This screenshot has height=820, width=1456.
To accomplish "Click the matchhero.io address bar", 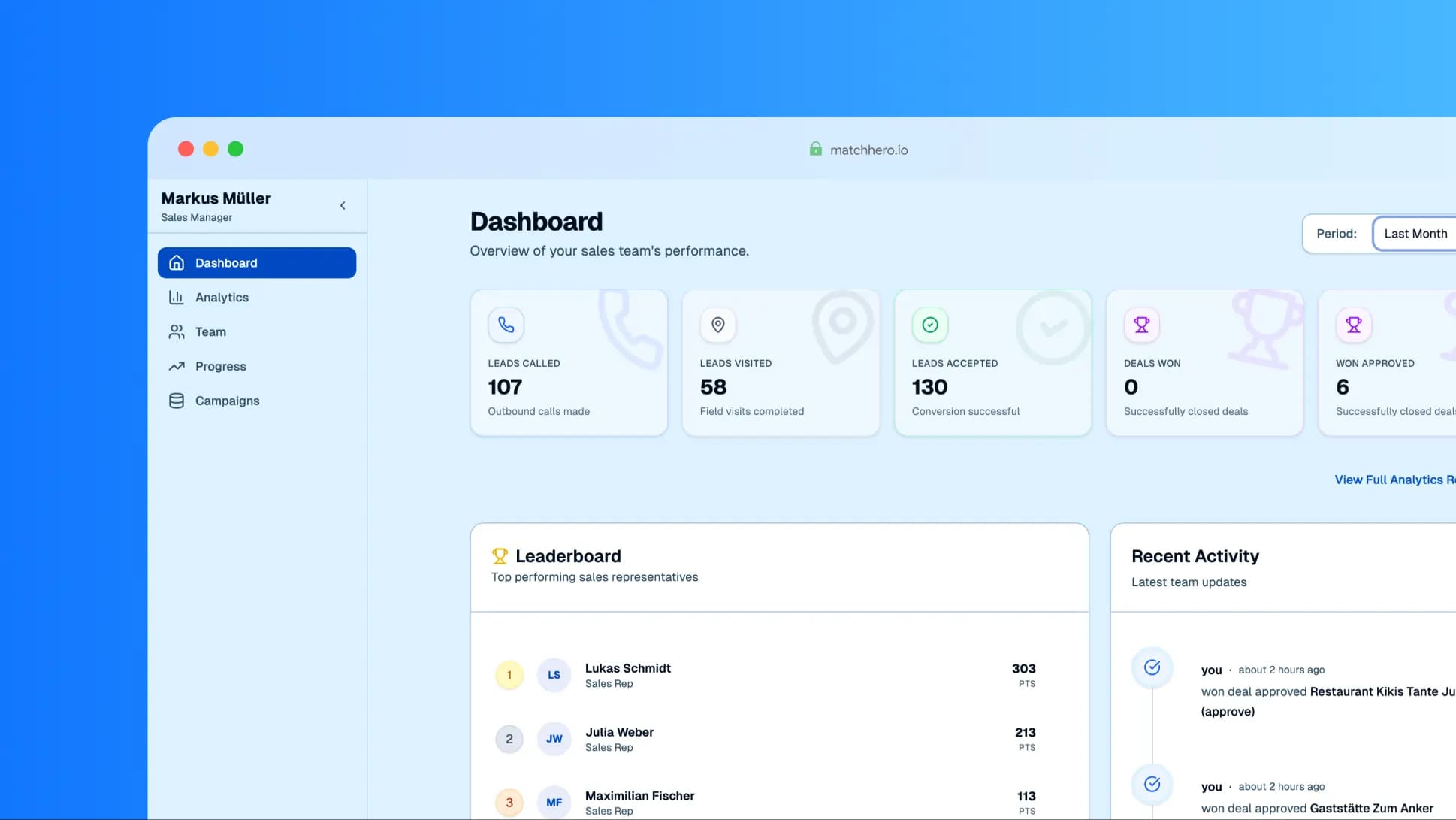I will pyautogui.click(x=868, y=150).
